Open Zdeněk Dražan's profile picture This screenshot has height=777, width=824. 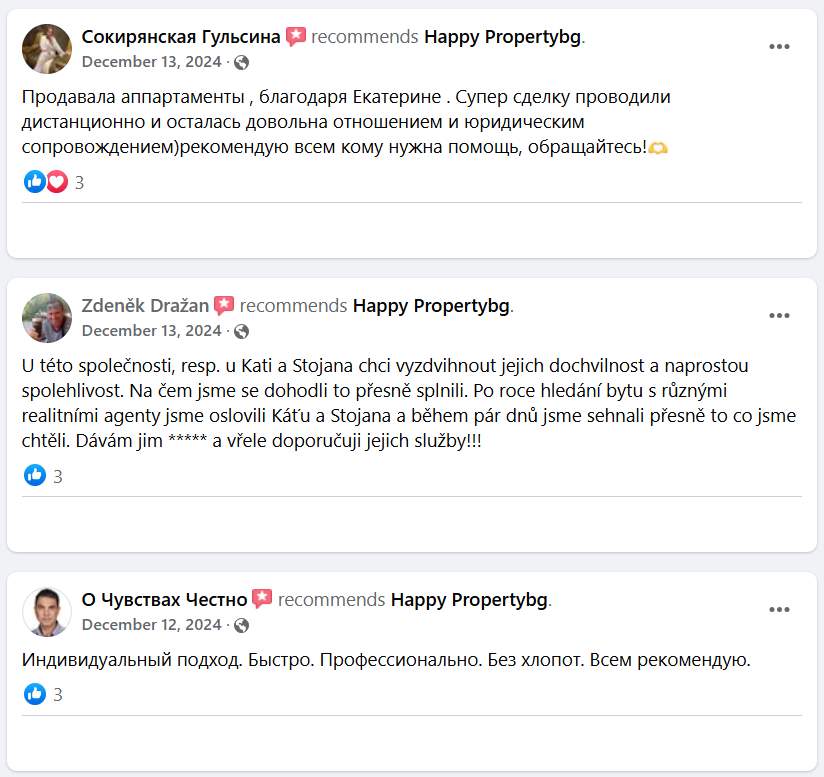pos(47,318)
